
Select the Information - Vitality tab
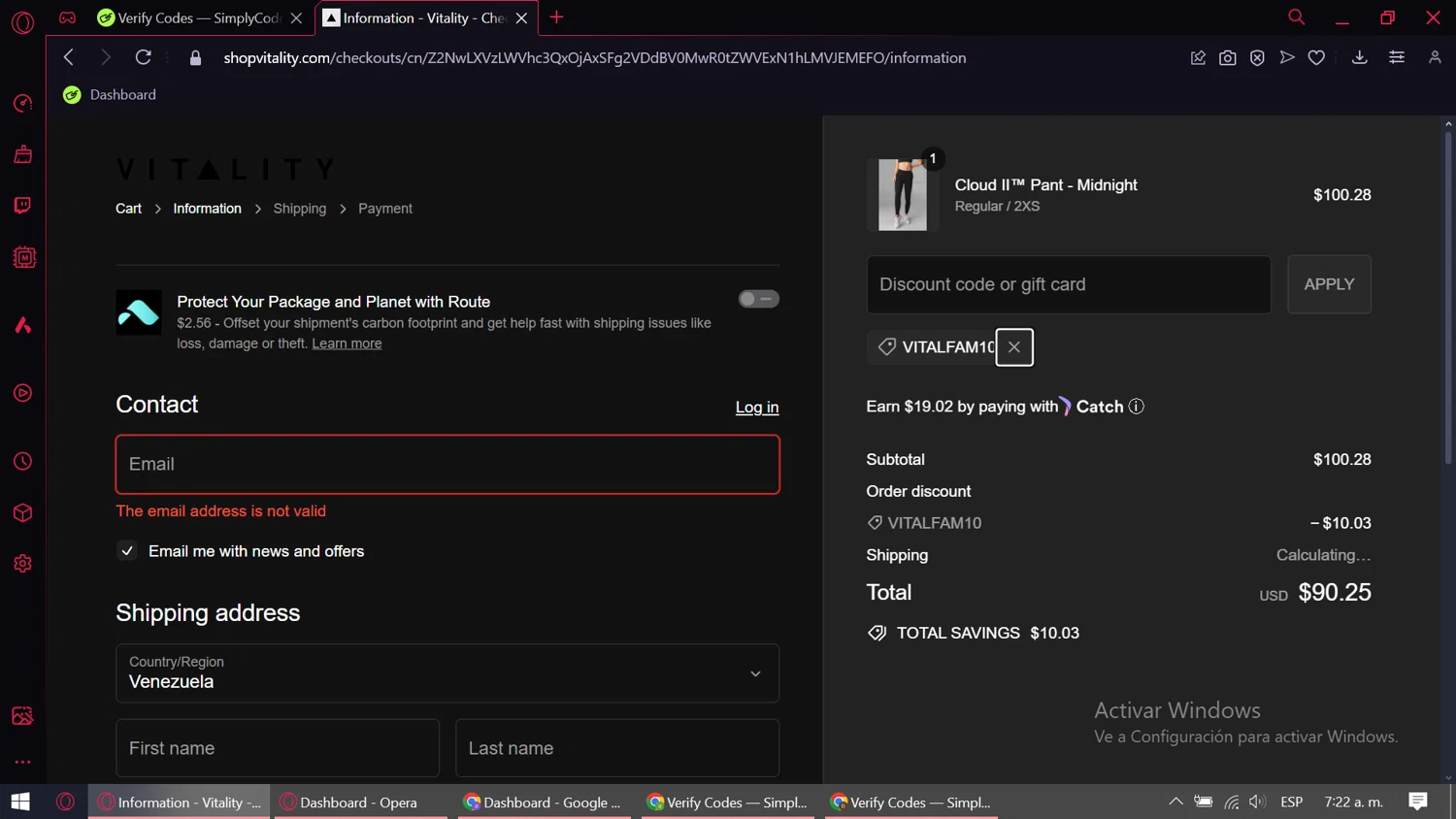pos(426,17)
